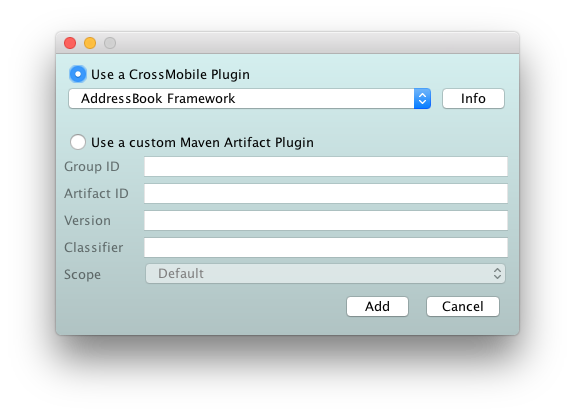Click the blue arrows on plugin combo box

[422, 99]
